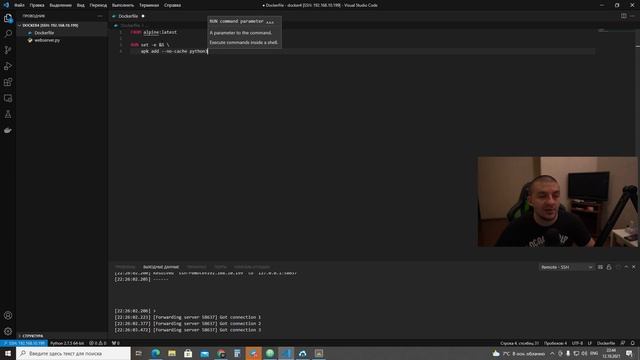This screenshot has width=640, height=360.
Task: Open File Explorer from the taskbar
Action: [172, 353]
